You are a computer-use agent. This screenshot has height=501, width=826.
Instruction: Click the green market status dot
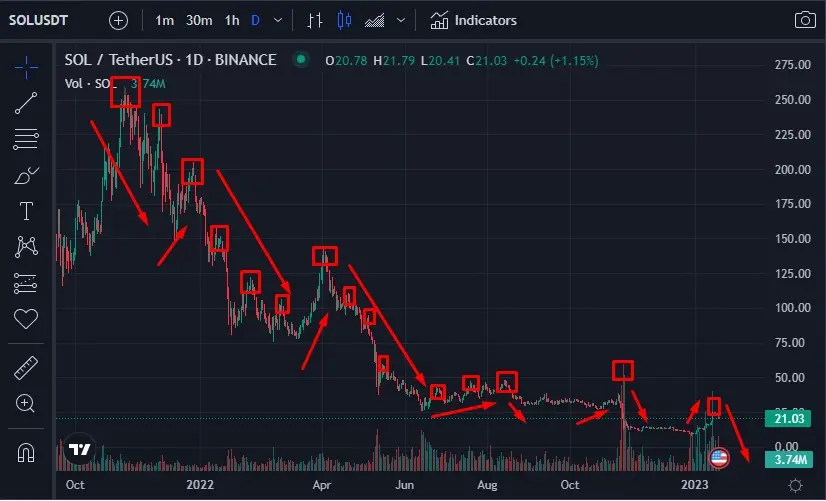pos(301,60)
